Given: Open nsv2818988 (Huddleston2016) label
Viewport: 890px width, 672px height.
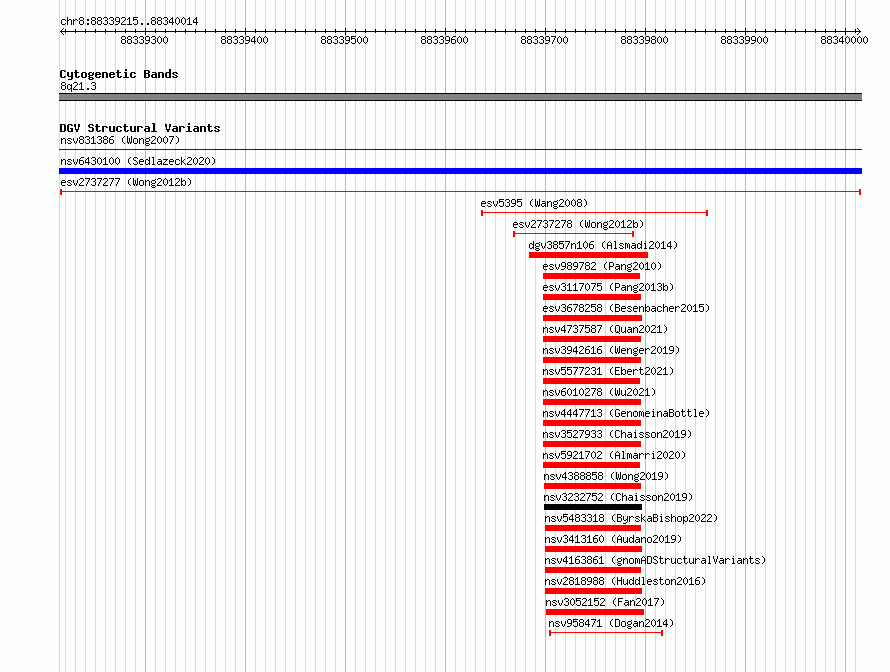Looking at the screenshot, I should tap(625, 581).
